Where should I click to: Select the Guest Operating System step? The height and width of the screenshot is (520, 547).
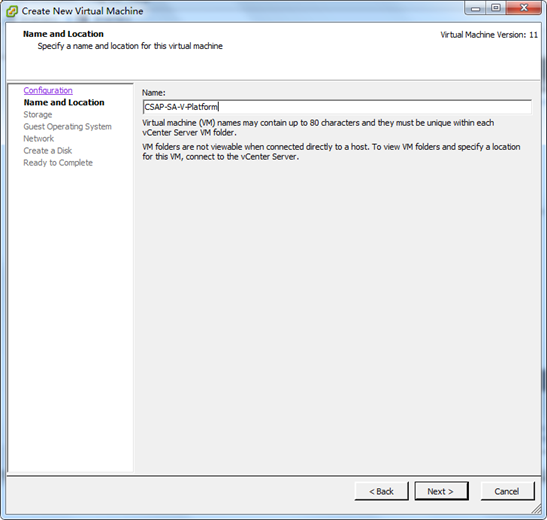click(67, 127)
